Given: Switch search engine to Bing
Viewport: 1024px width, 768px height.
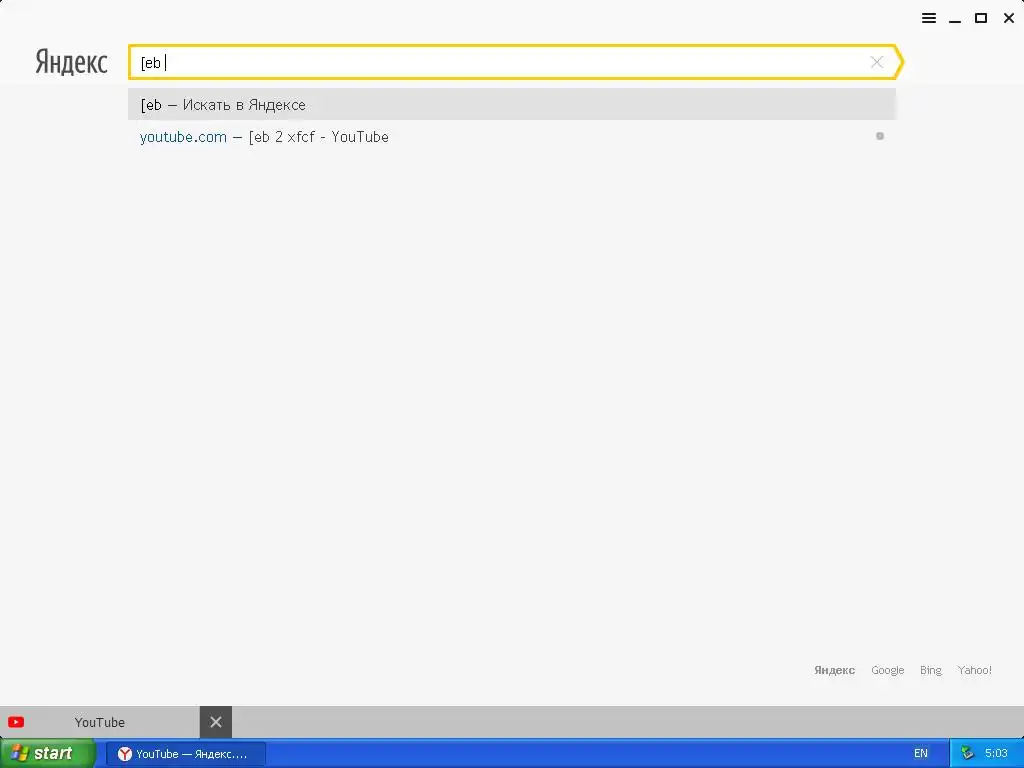Looking at the screenshot, I should click(931, 670).
